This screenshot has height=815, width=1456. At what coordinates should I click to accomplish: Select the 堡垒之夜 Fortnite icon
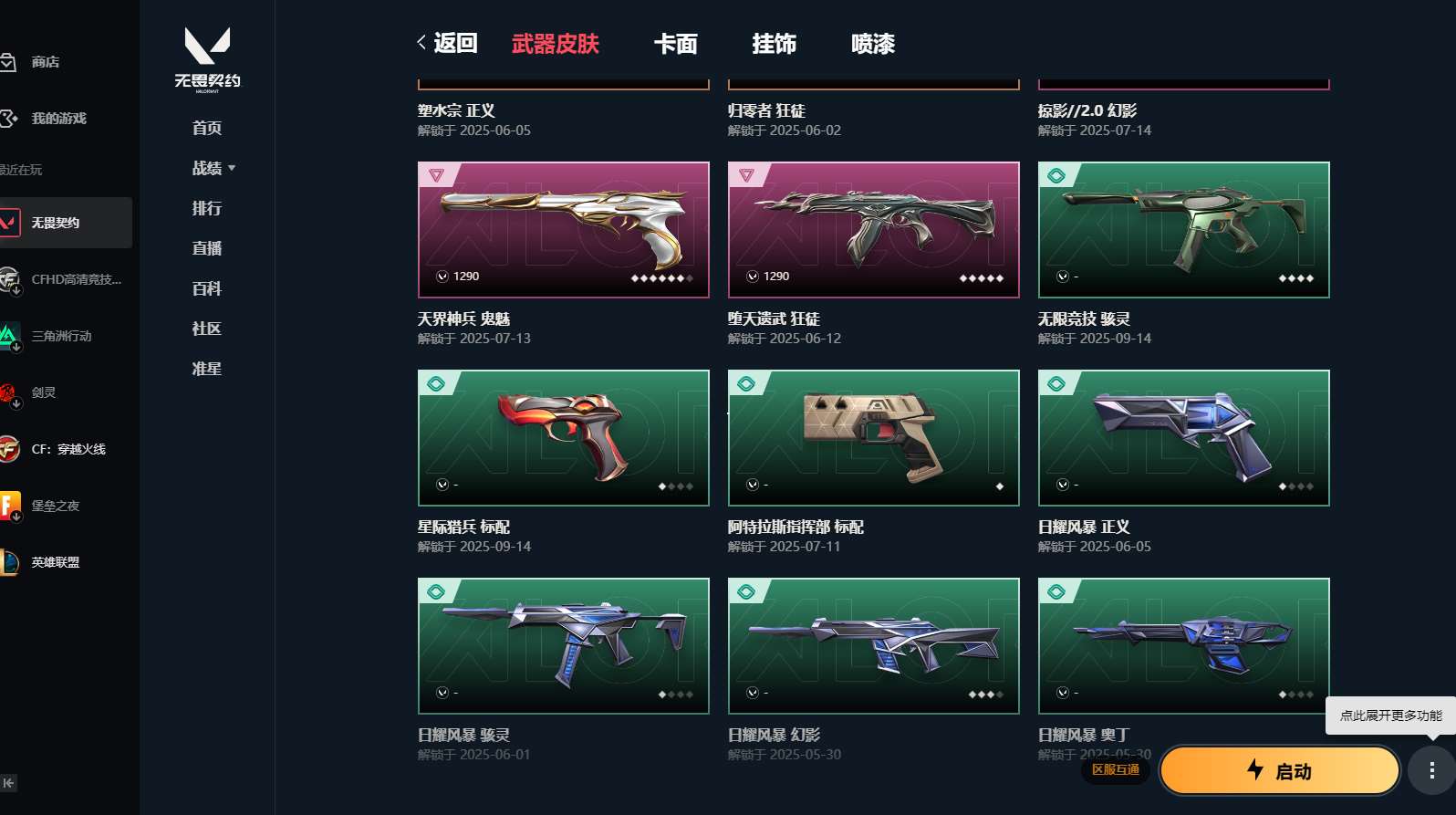[x=9, y=506]
